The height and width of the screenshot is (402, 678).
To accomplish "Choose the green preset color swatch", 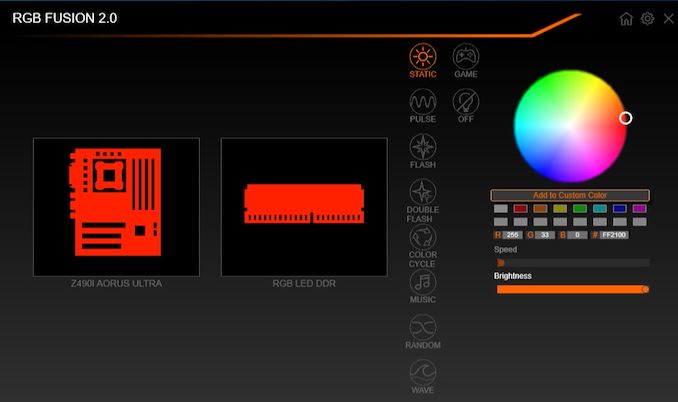I will [580, 209].
